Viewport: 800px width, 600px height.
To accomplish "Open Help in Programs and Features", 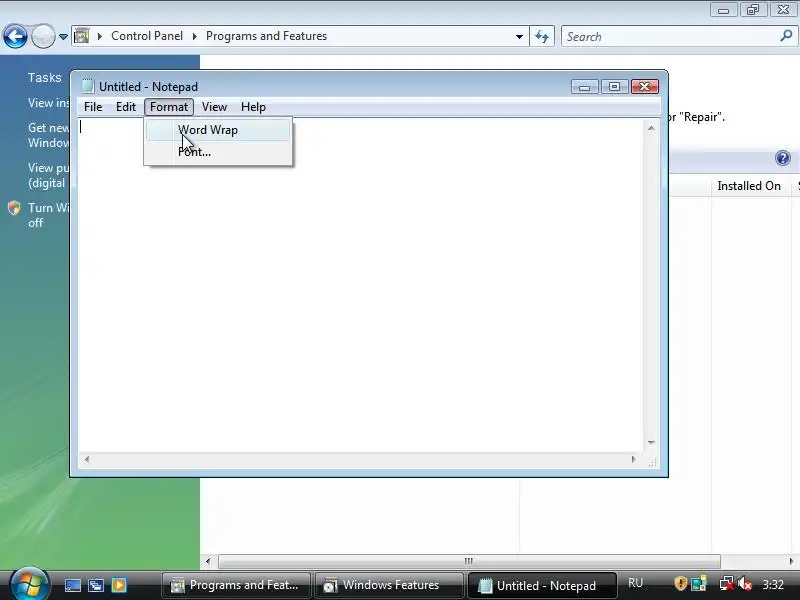I will (783, 158).
